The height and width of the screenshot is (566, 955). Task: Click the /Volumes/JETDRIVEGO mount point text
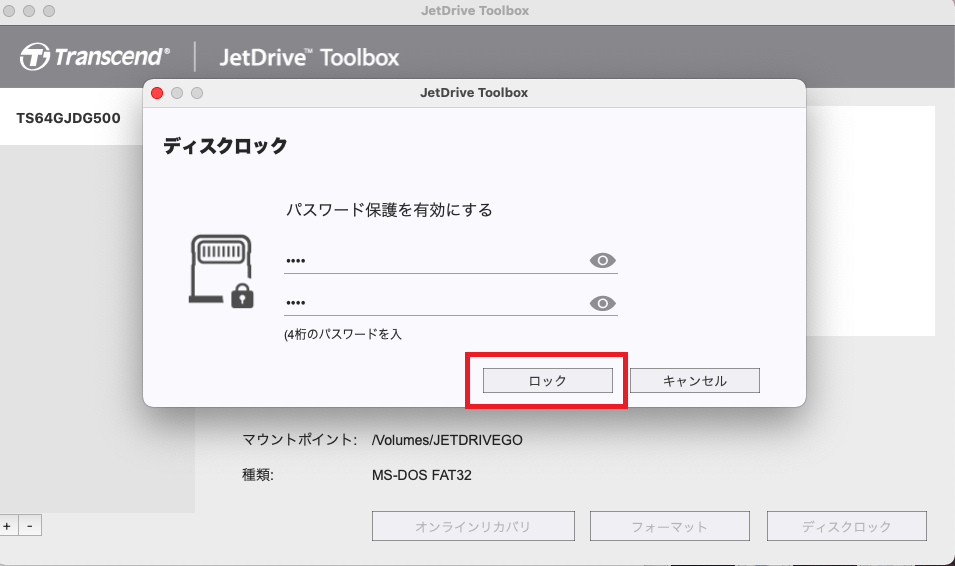click(447, 440)
